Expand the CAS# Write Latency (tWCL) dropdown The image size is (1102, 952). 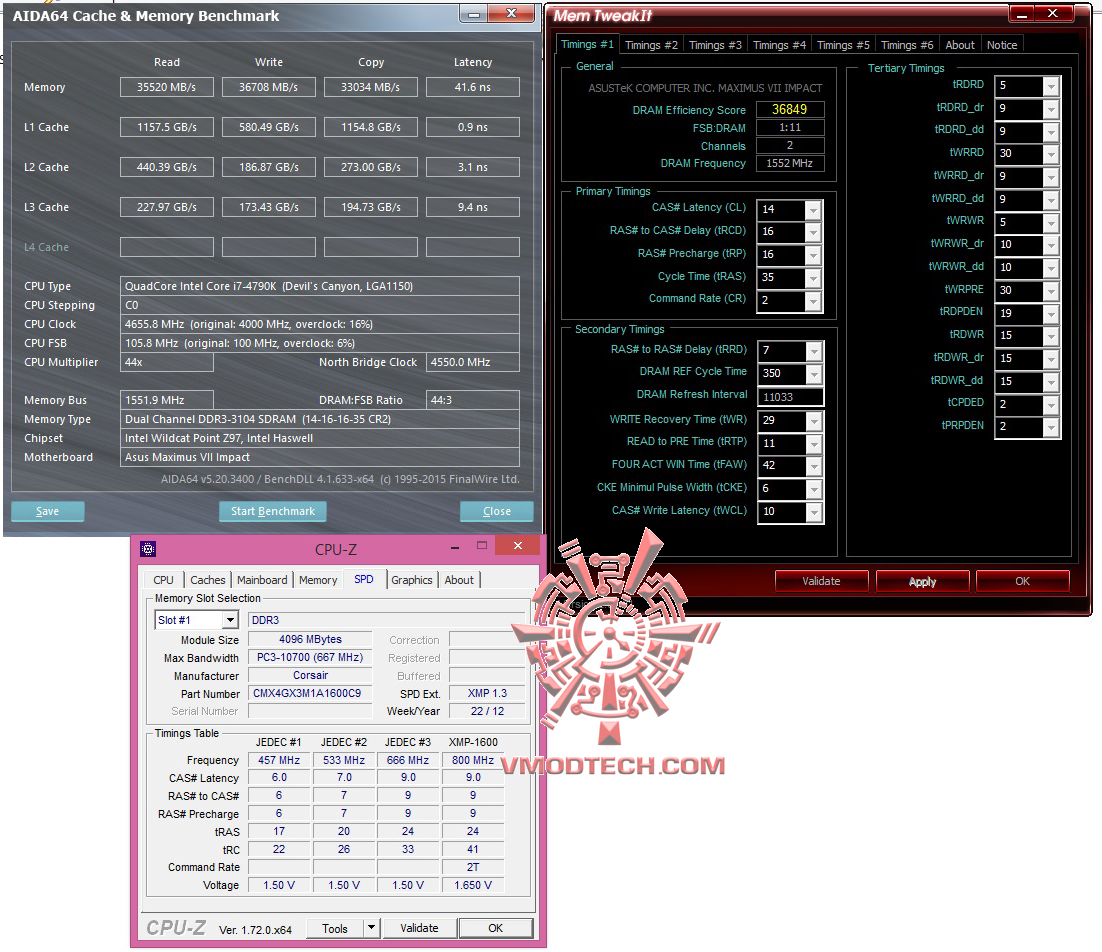click(813, 512)
